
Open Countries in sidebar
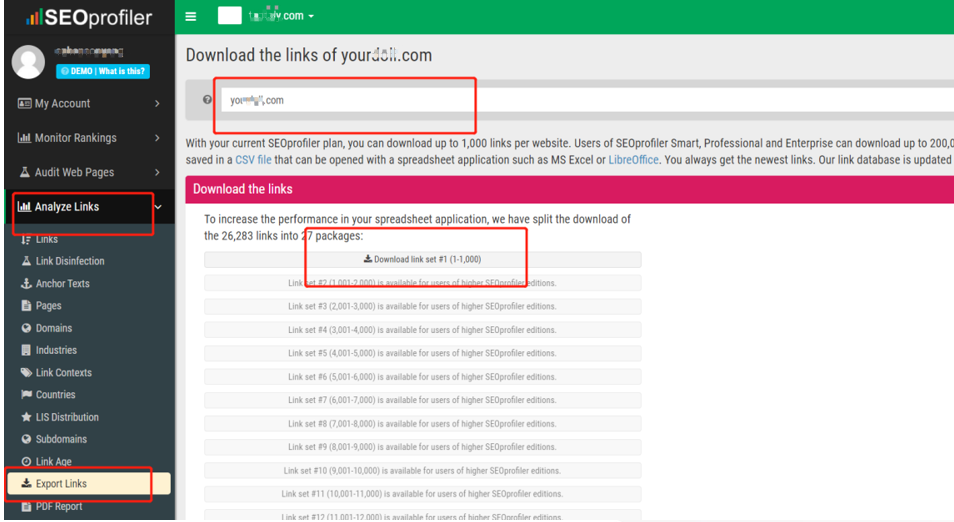pyautogui.click(x=55, y=395)
